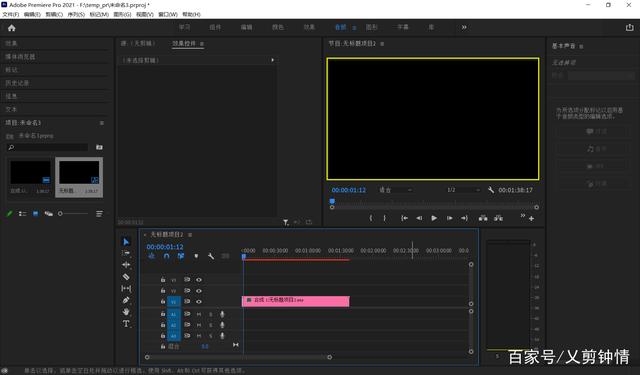Select the Selection (arrow) tool

[x=126, y=242]
